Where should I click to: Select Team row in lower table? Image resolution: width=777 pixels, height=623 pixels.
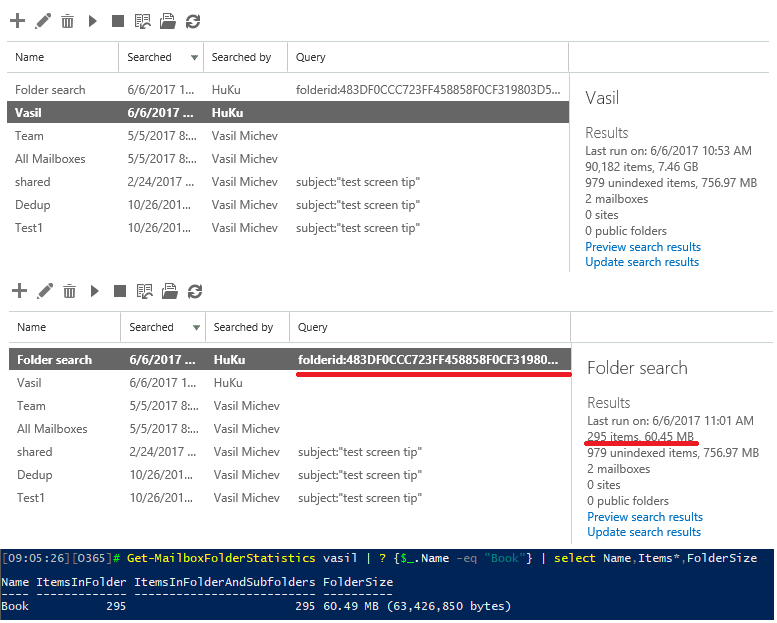[x=290, y=406]
